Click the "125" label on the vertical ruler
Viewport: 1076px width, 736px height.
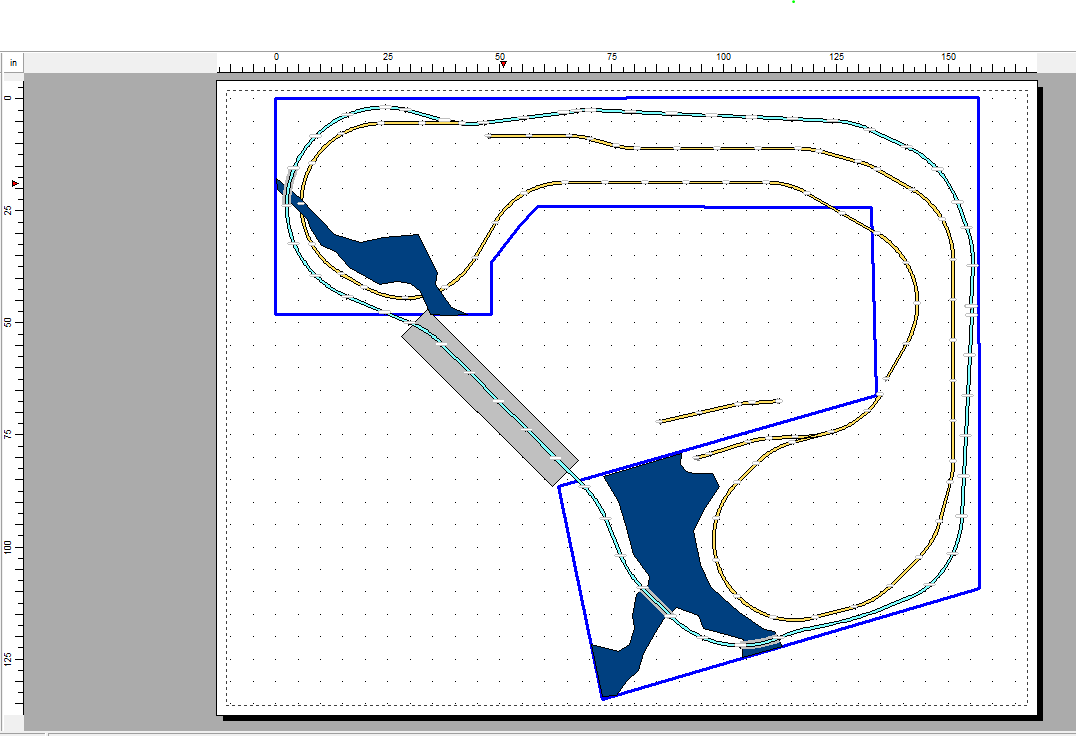pos(8,658)
